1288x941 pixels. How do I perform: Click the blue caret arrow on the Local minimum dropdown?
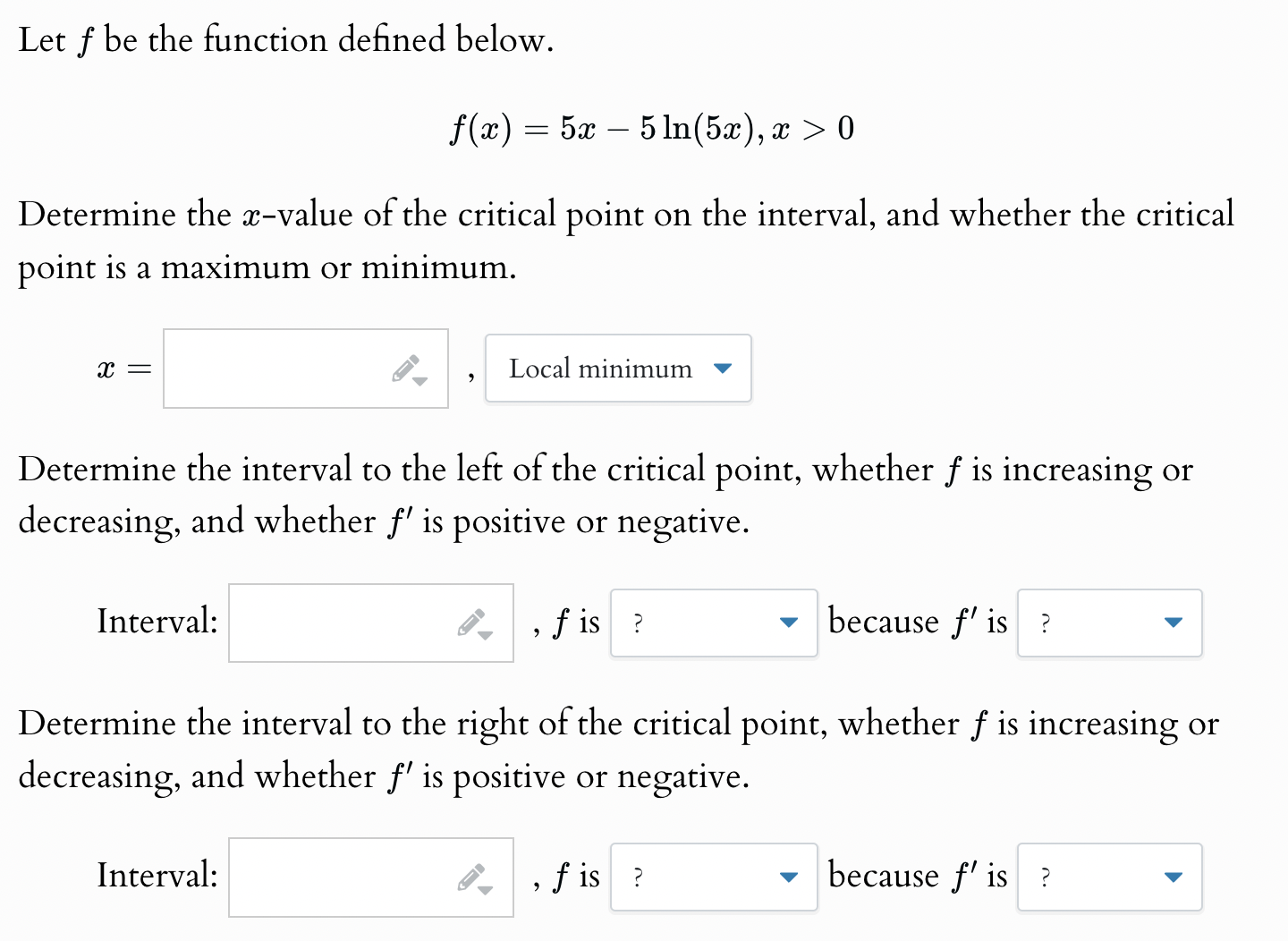723,369
